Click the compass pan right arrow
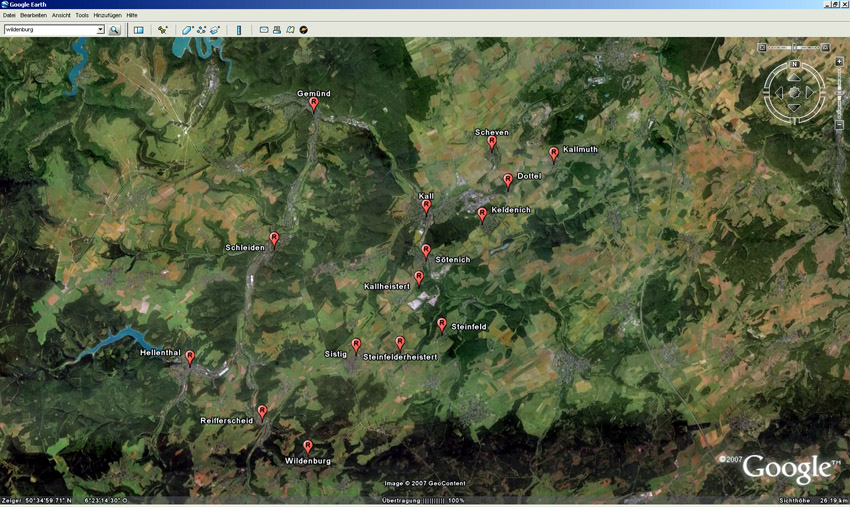 tap(809, 93)
